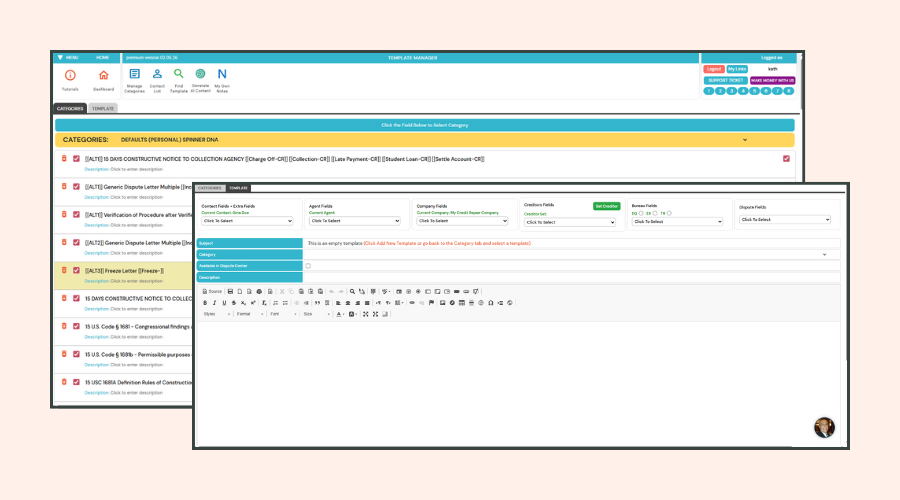This screenshot has height=500, width=900.
Task: Toggle checkbox for Verification of Procedure row
Action: pyautogui.click(x=76, y=215)
